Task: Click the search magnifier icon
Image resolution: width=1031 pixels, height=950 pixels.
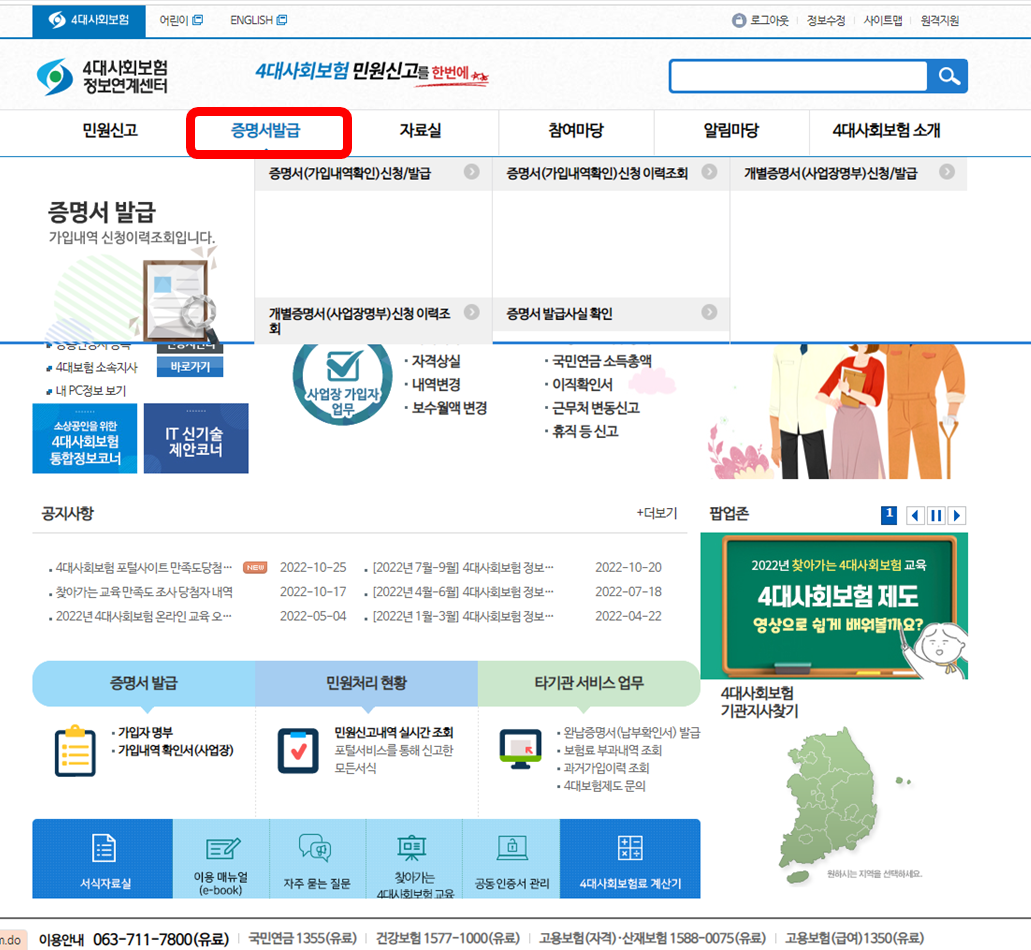Action: [x=947, y=75]
